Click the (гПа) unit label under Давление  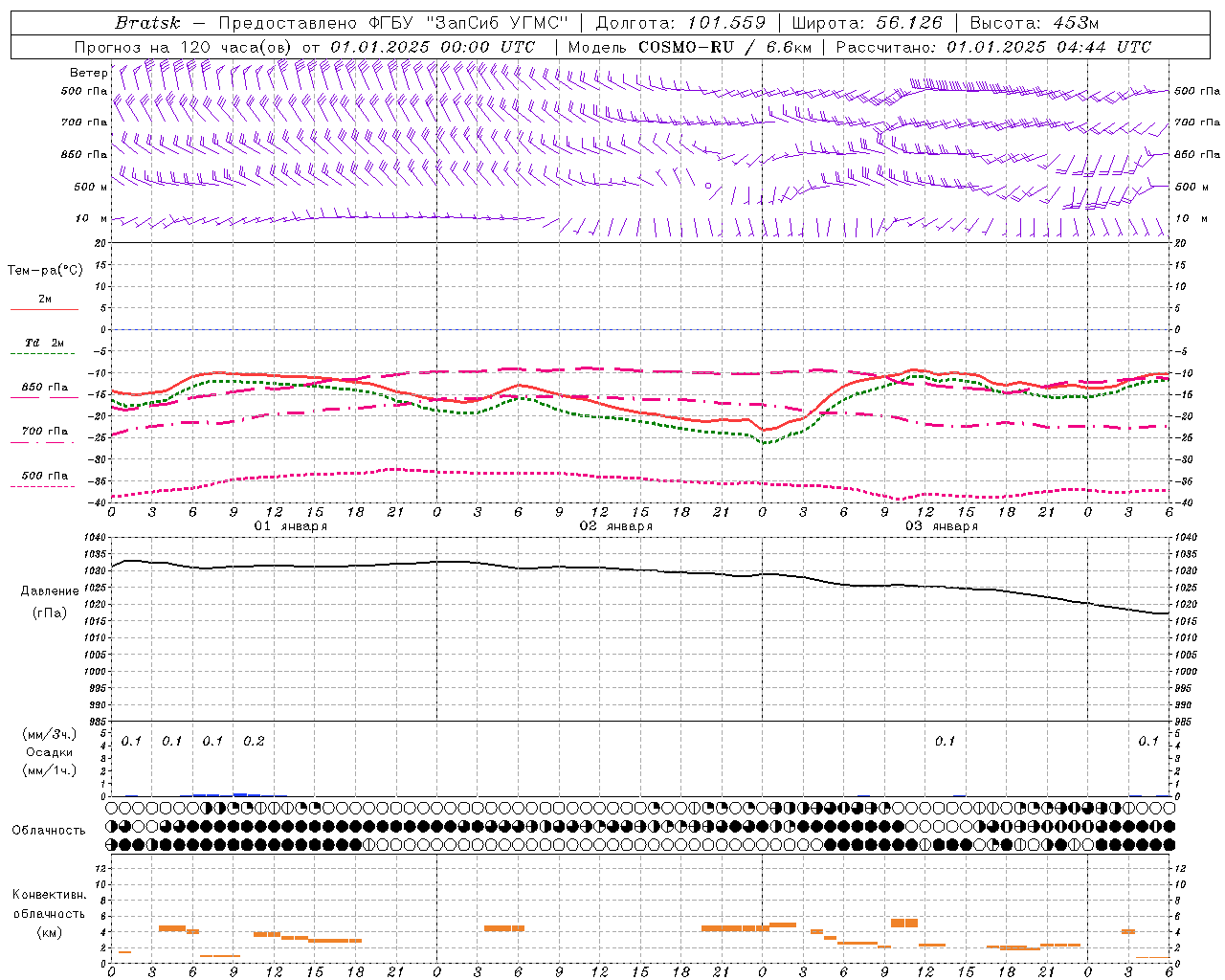(50, 613)
